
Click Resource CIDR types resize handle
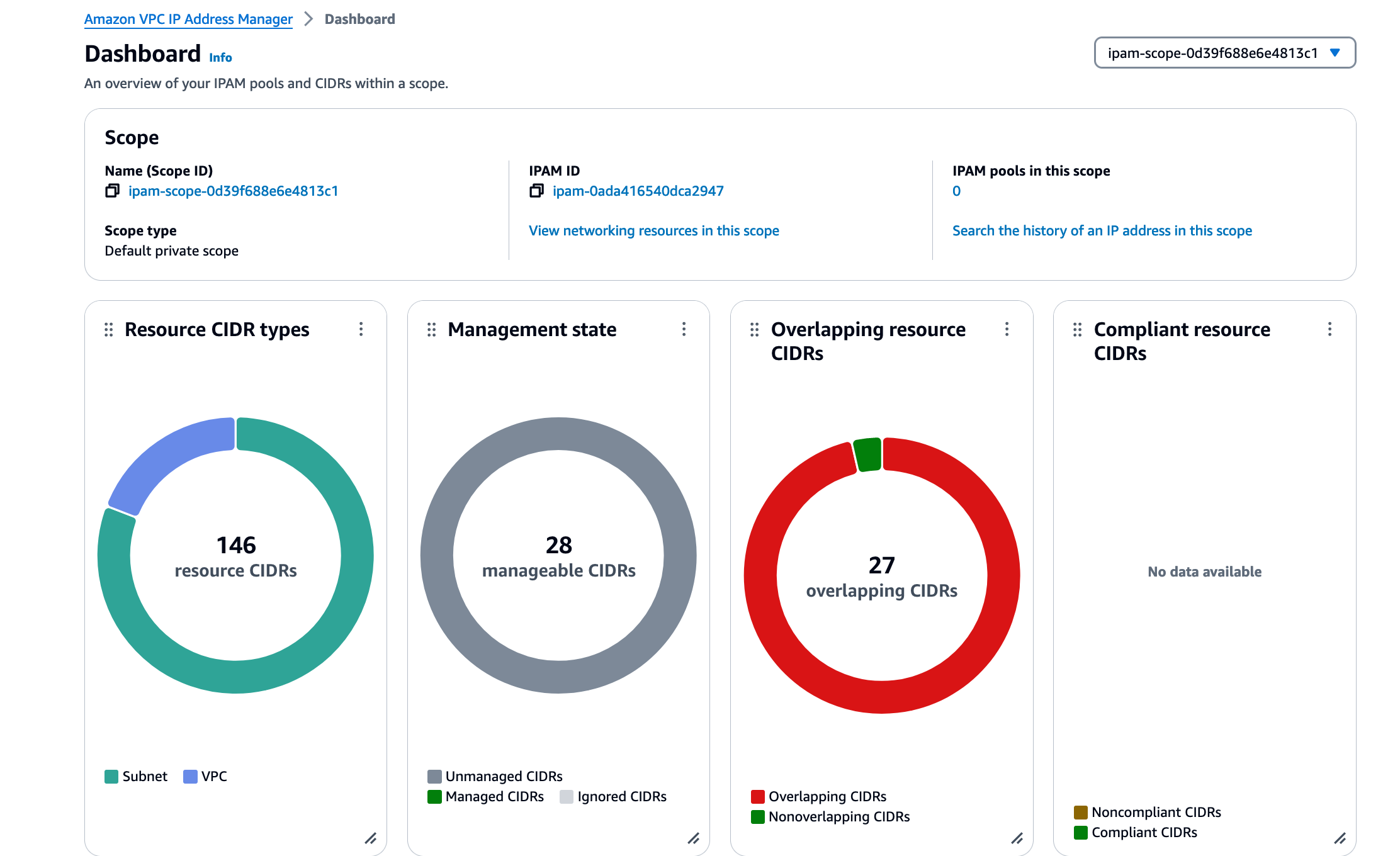pos(371,838)
